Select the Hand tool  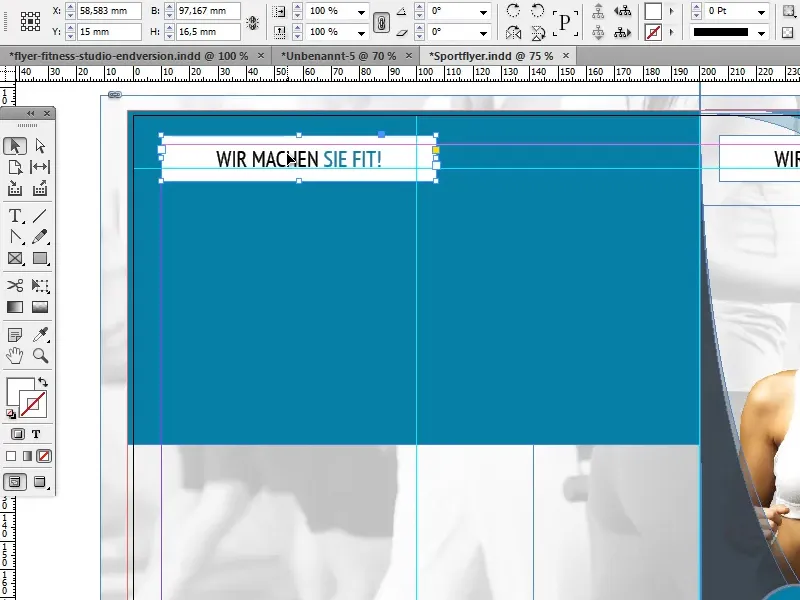coord(15,356)
